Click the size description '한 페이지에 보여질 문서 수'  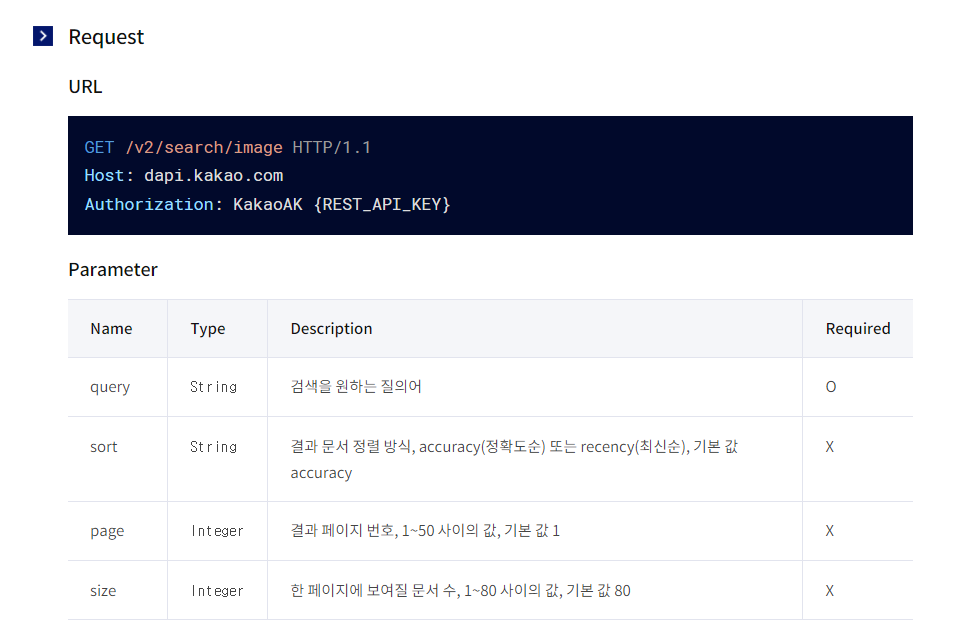460,590
